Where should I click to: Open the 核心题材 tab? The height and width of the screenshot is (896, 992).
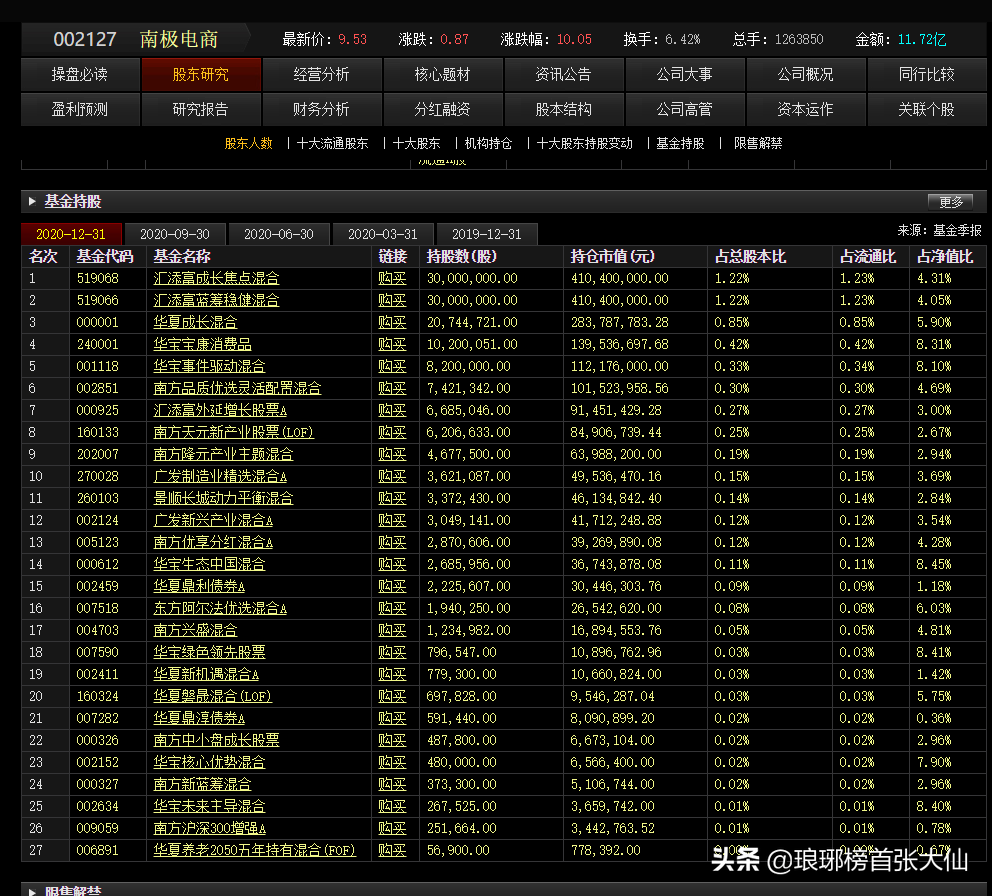(443, 75)
